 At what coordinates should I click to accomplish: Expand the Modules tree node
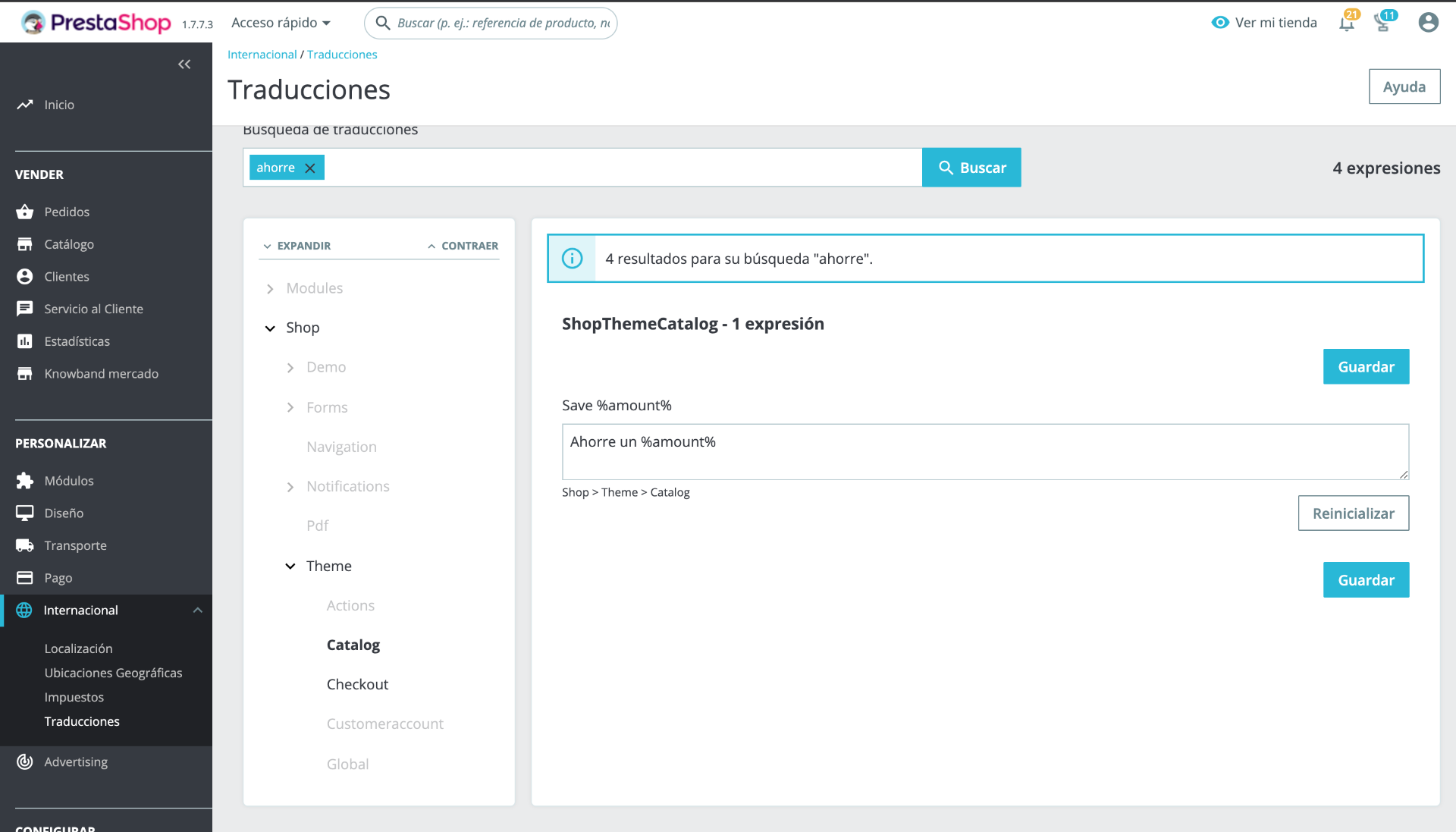(x=270, y=289)
